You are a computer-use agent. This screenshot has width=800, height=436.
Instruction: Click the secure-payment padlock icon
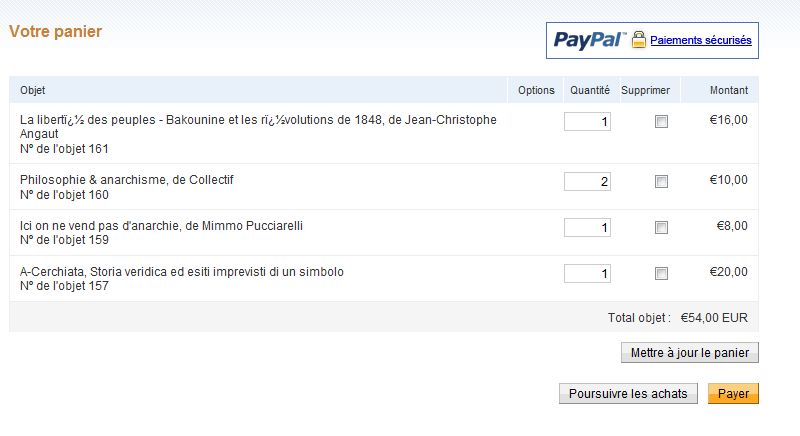(638, 40)
